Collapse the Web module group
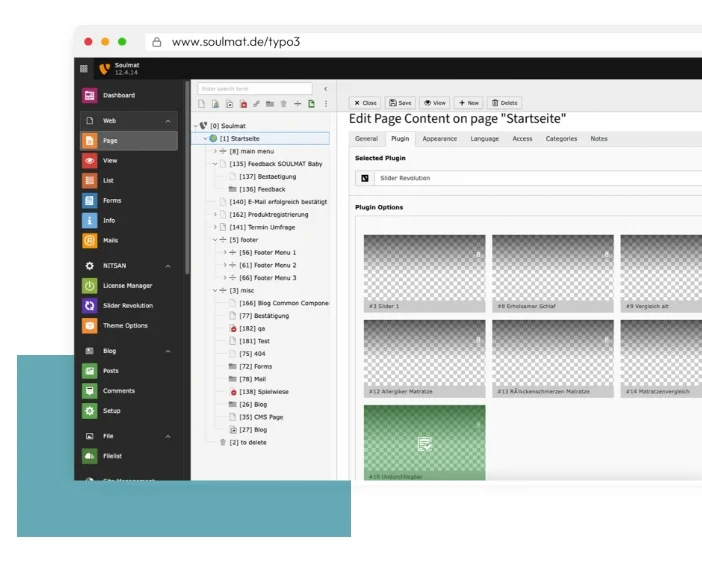Image resolution: width=702 pixels, height=579 pixels. (167, 121)
